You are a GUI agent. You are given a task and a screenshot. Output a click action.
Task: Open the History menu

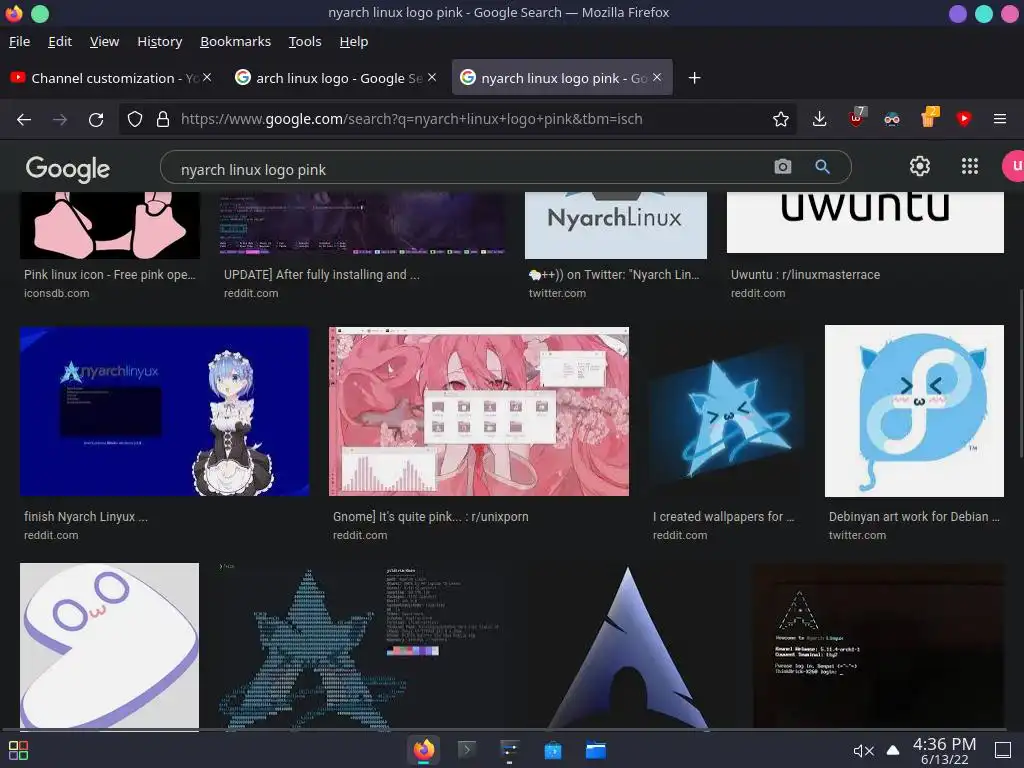click(159, 42)
